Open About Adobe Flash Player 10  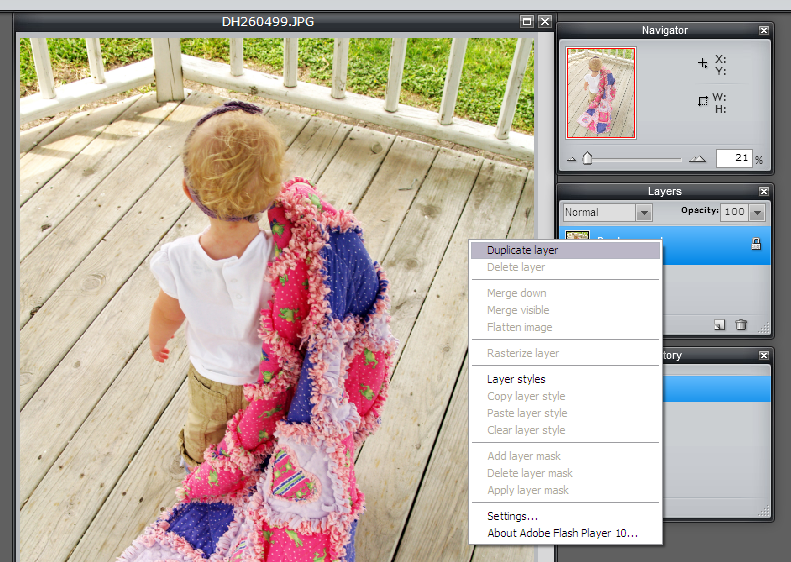click(x=565, y=533)
